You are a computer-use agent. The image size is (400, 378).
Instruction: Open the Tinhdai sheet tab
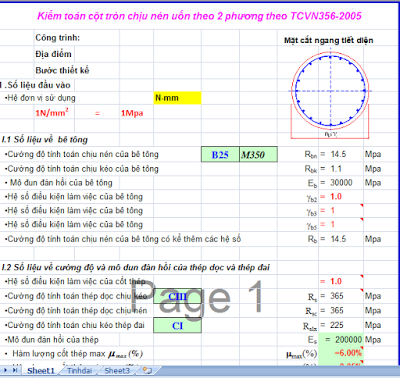click(79, 370)
